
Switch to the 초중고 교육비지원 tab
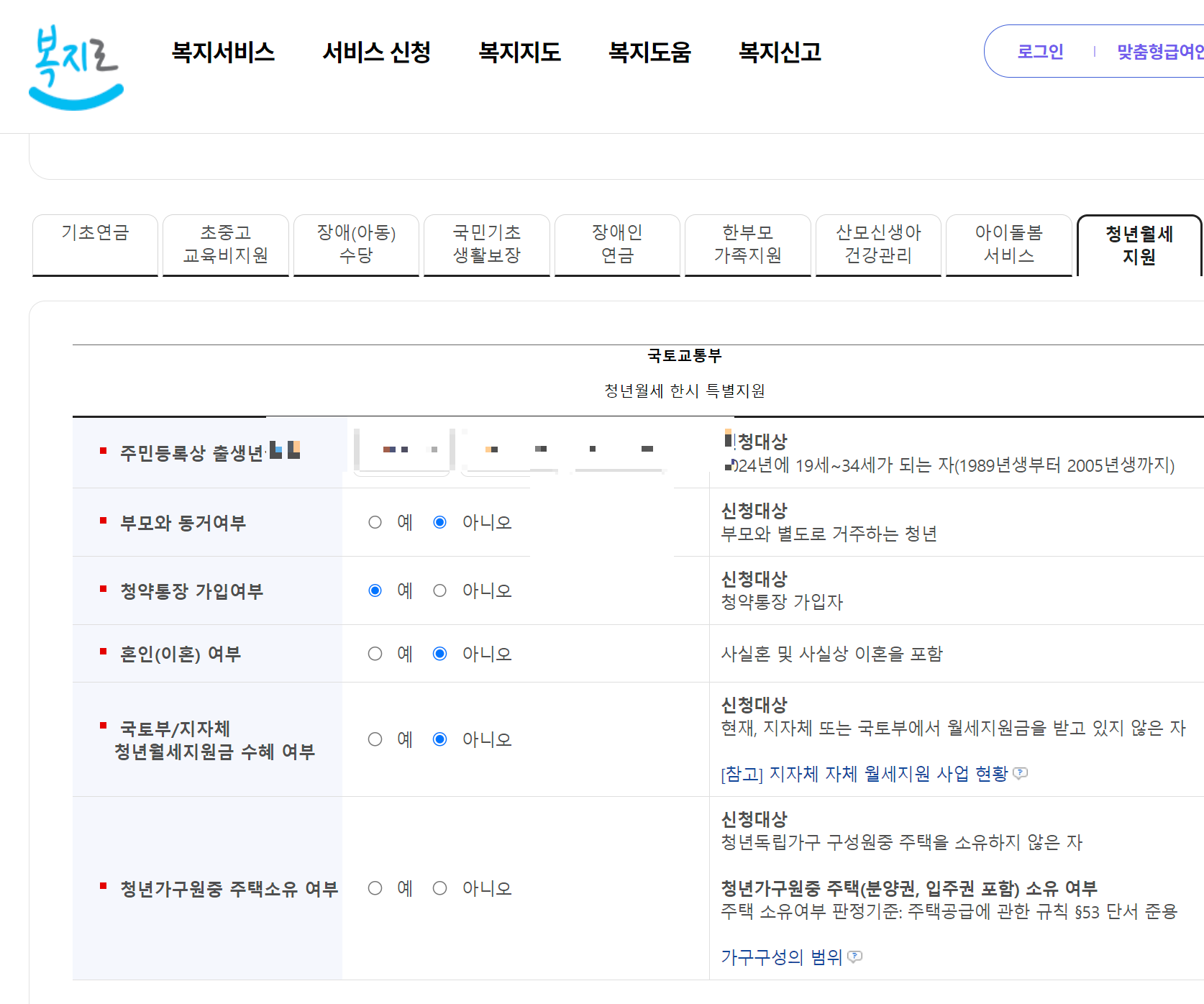[x=226, y=245]
